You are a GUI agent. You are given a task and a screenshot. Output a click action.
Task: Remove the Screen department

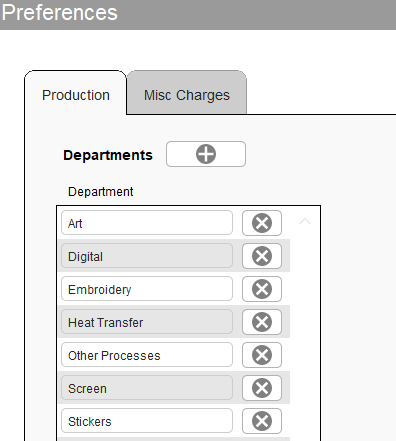pos(262,388)
